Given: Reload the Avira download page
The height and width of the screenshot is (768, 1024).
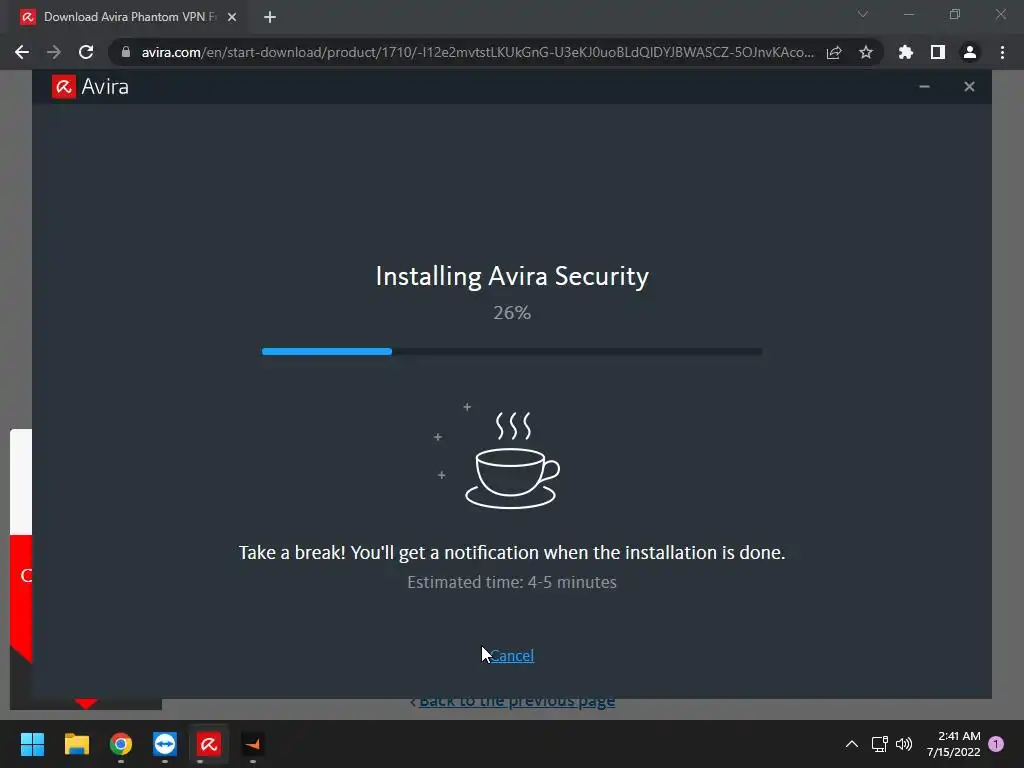Looking at the screenshot, I should [x=86, y=52].
